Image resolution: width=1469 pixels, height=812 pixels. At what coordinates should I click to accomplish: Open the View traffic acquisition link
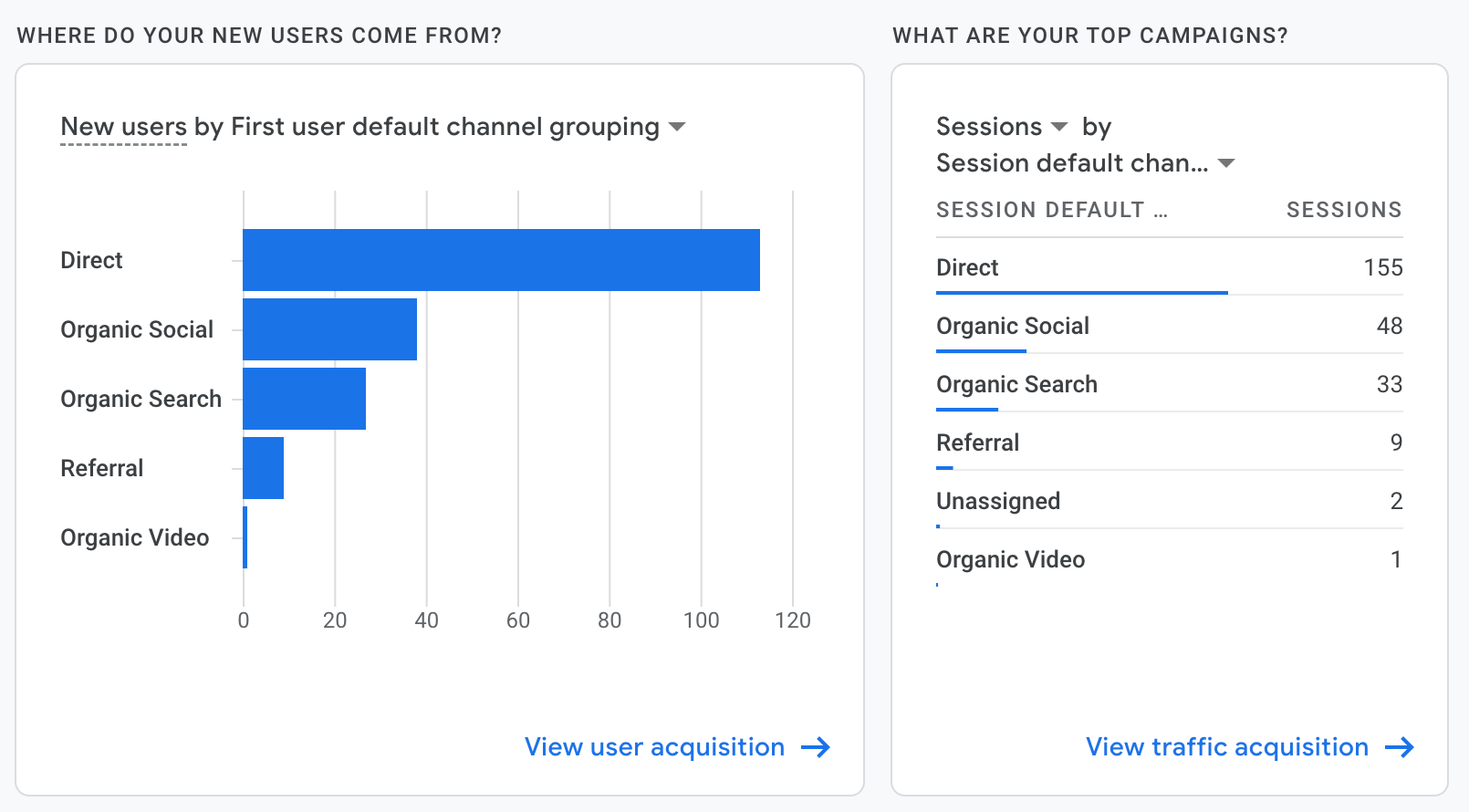pos(1226,747)
